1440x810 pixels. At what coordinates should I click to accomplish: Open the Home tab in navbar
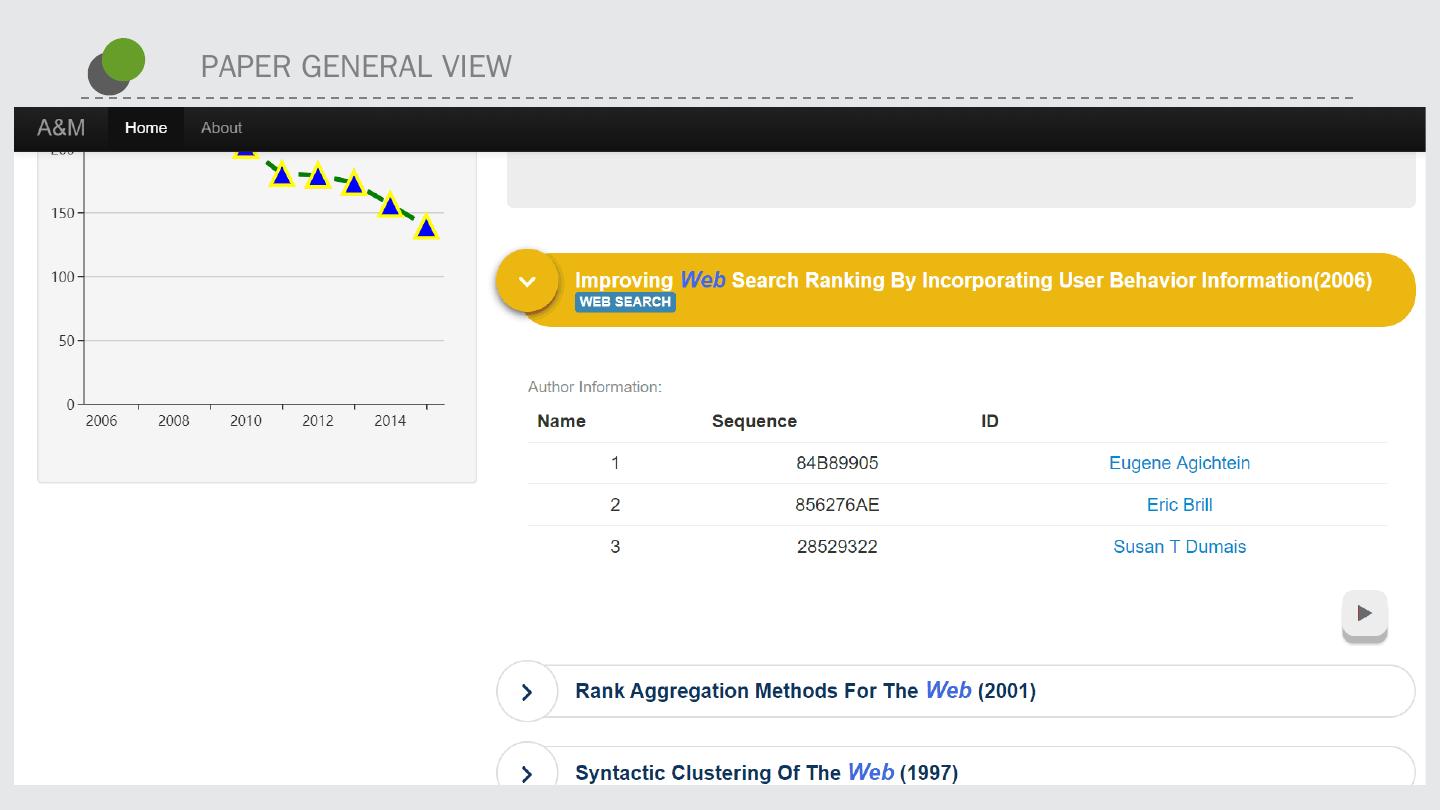[146, 128]
